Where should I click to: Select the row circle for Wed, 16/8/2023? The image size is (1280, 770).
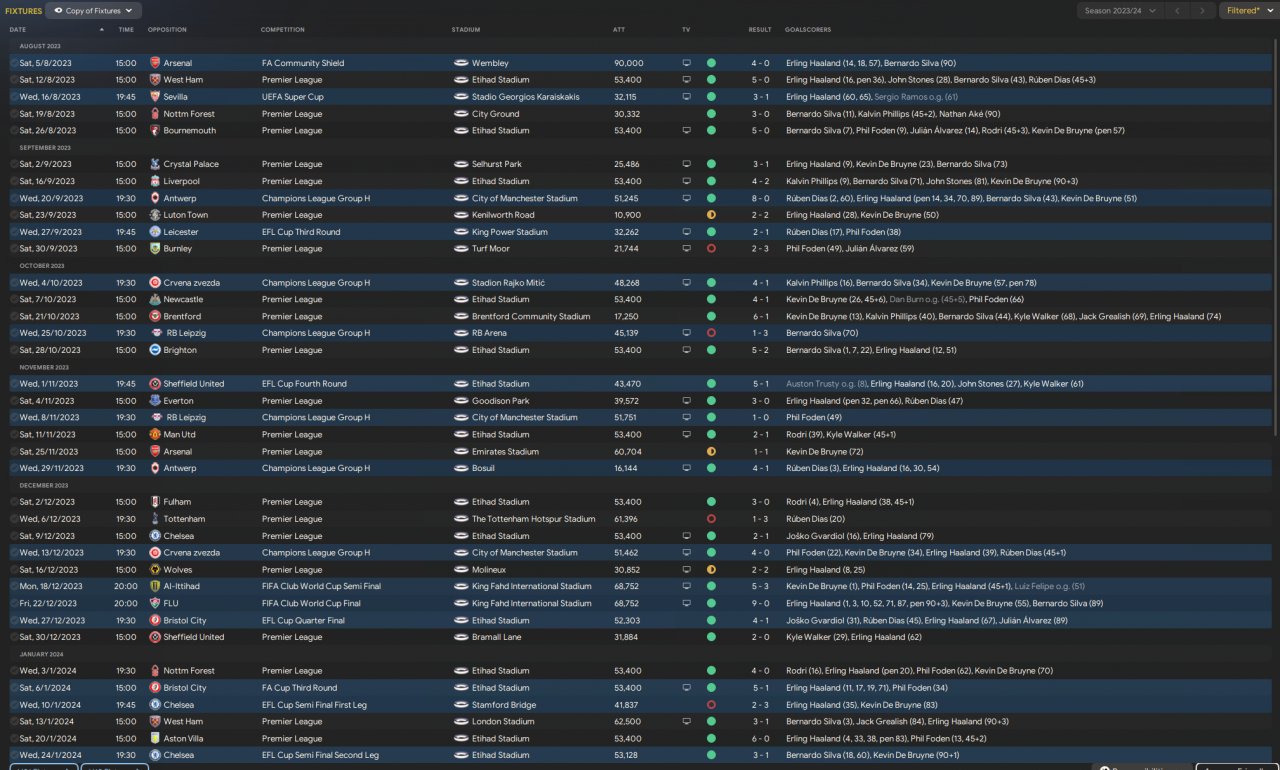14,97
